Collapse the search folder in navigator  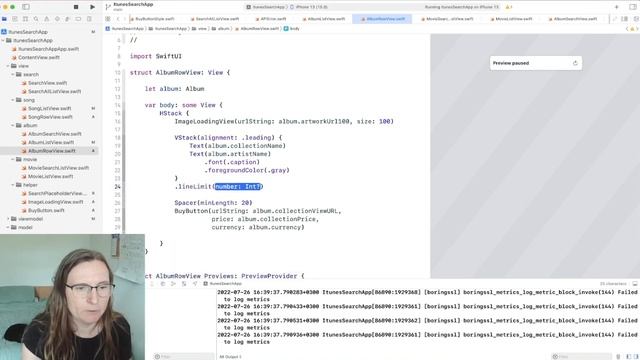[13, 74]
